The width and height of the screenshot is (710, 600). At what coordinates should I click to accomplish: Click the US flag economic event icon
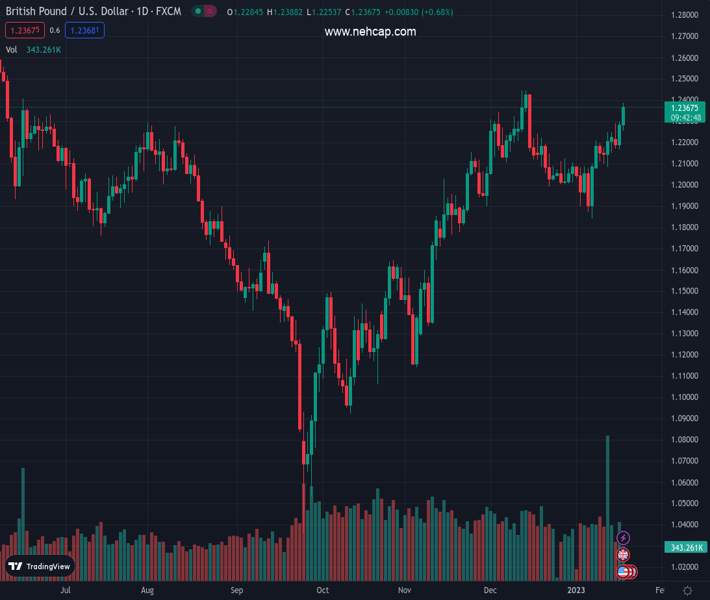624,571
